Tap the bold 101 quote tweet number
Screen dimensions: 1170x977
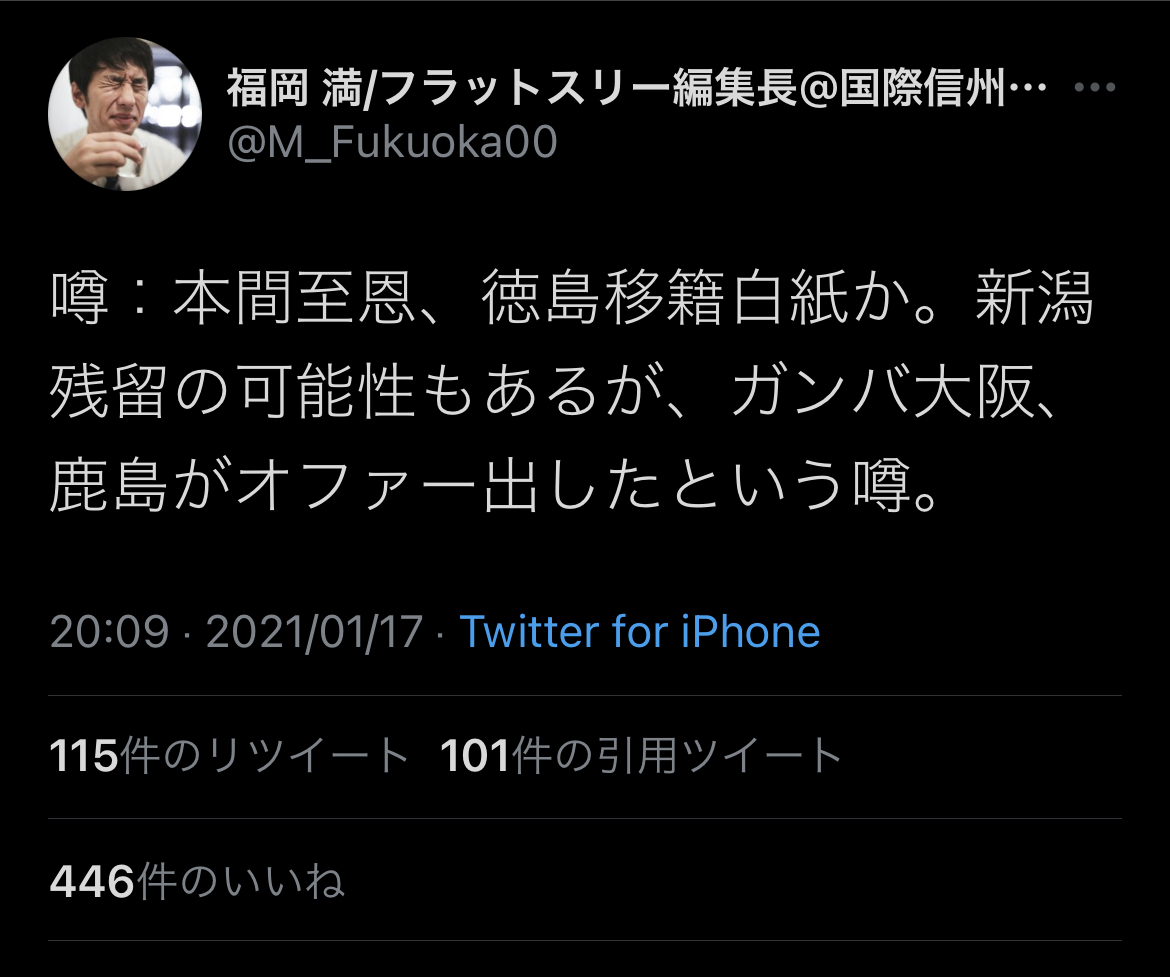475,755
